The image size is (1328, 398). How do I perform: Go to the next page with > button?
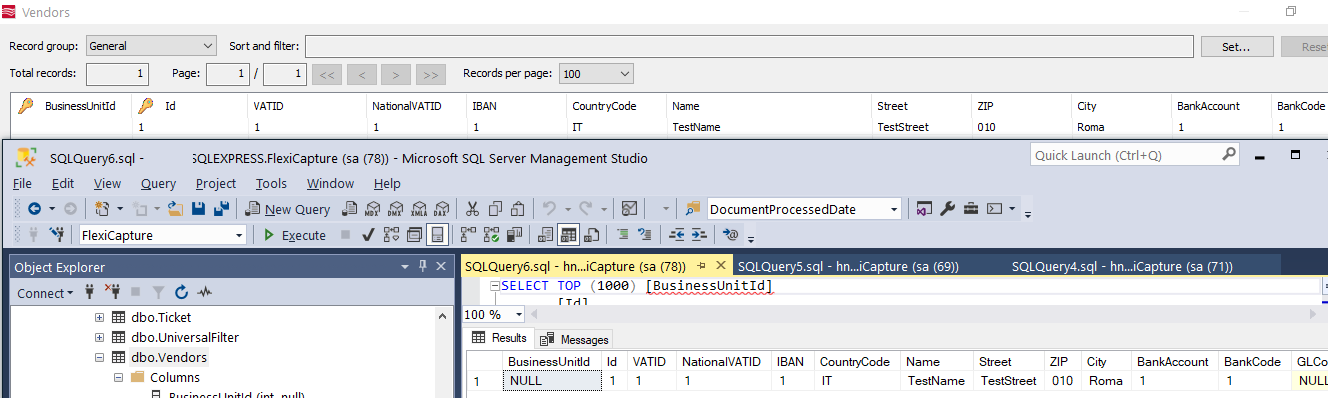(397, 74)
